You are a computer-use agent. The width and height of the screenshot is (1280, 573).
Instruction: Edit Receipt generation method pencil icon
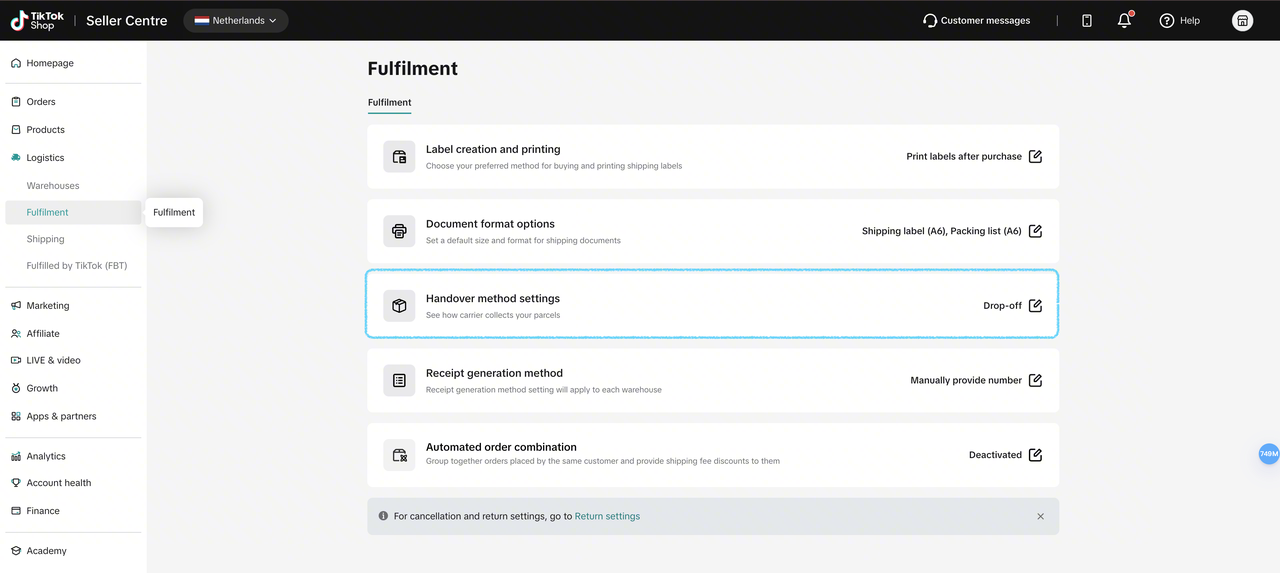point(1035,380)
